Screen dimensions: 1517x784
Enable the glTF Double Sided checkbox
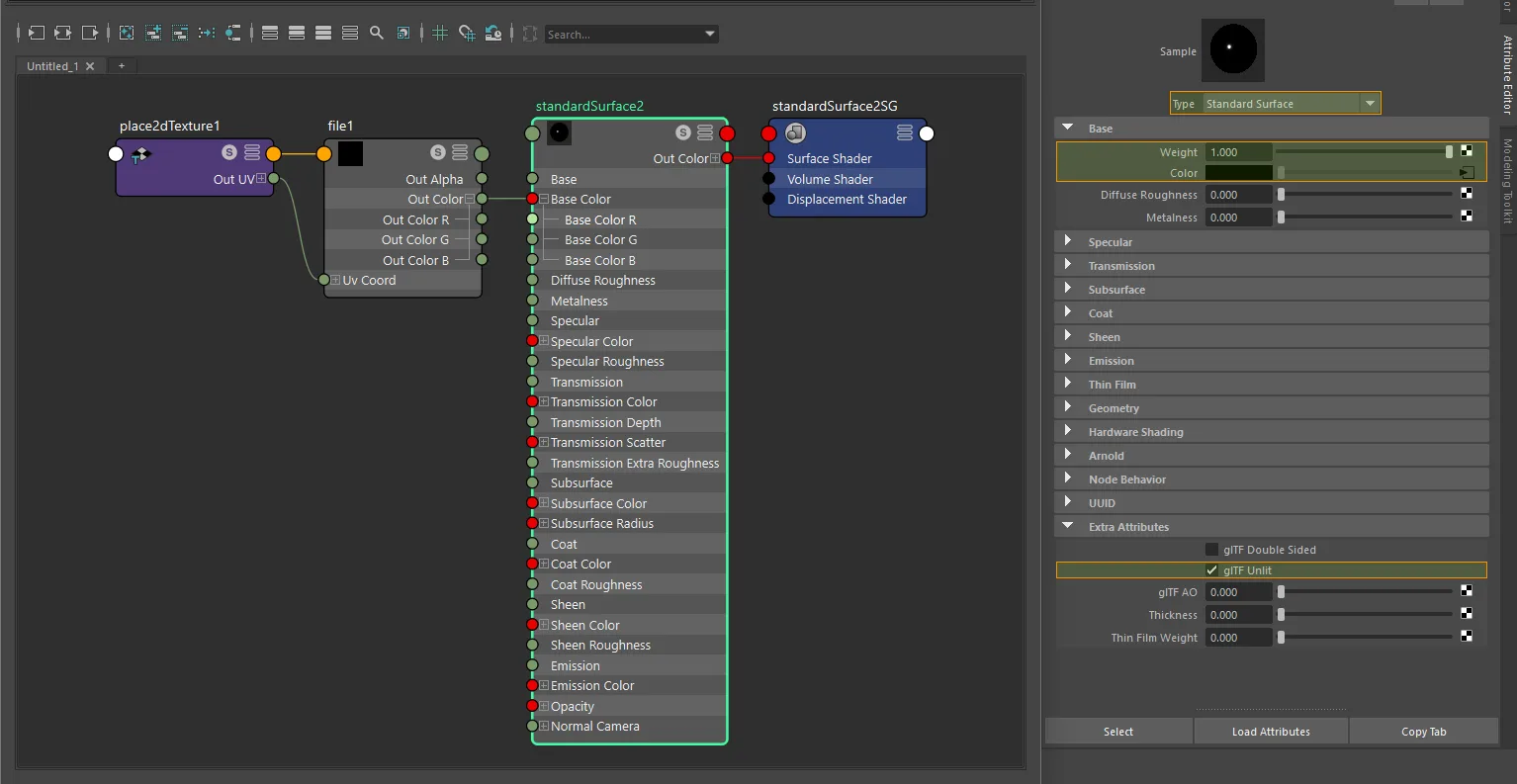[1211, 550]
